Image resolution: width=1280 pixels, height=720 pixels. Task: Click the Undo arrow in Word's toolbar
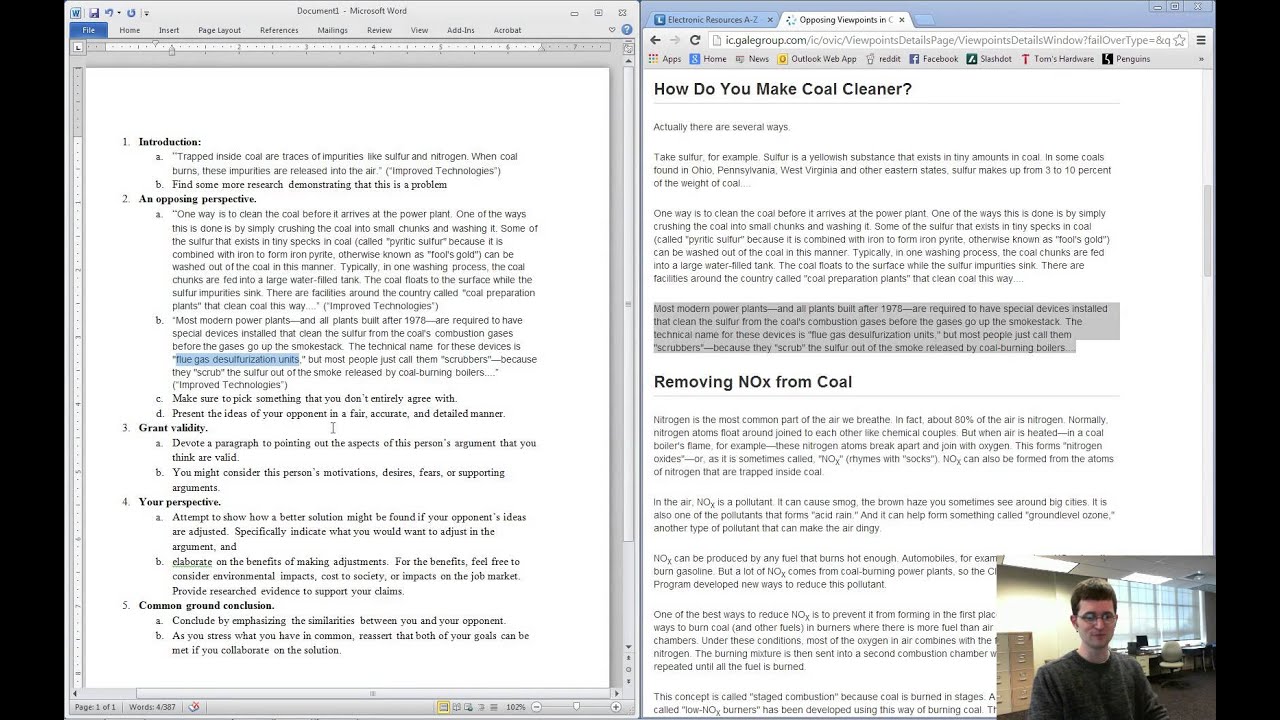[x=108, y=13]
